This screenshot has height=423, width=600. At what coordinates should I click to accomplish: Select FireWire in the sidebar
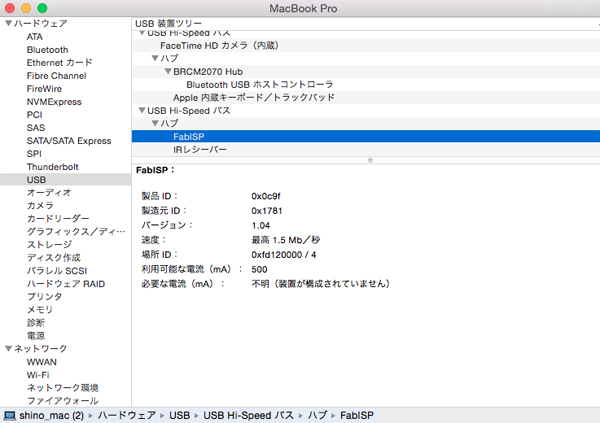click(x=44, y=89)
